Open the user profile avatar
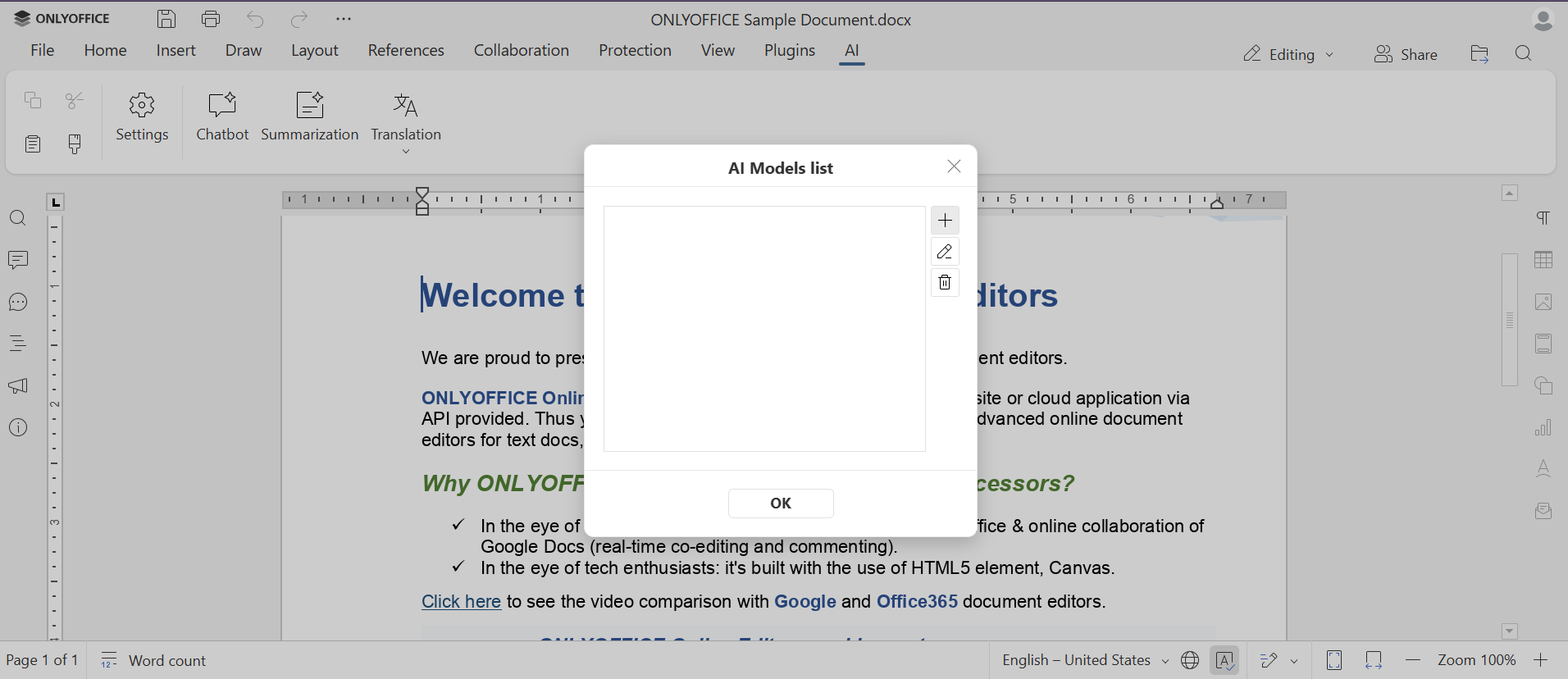 pos(1543,20)
